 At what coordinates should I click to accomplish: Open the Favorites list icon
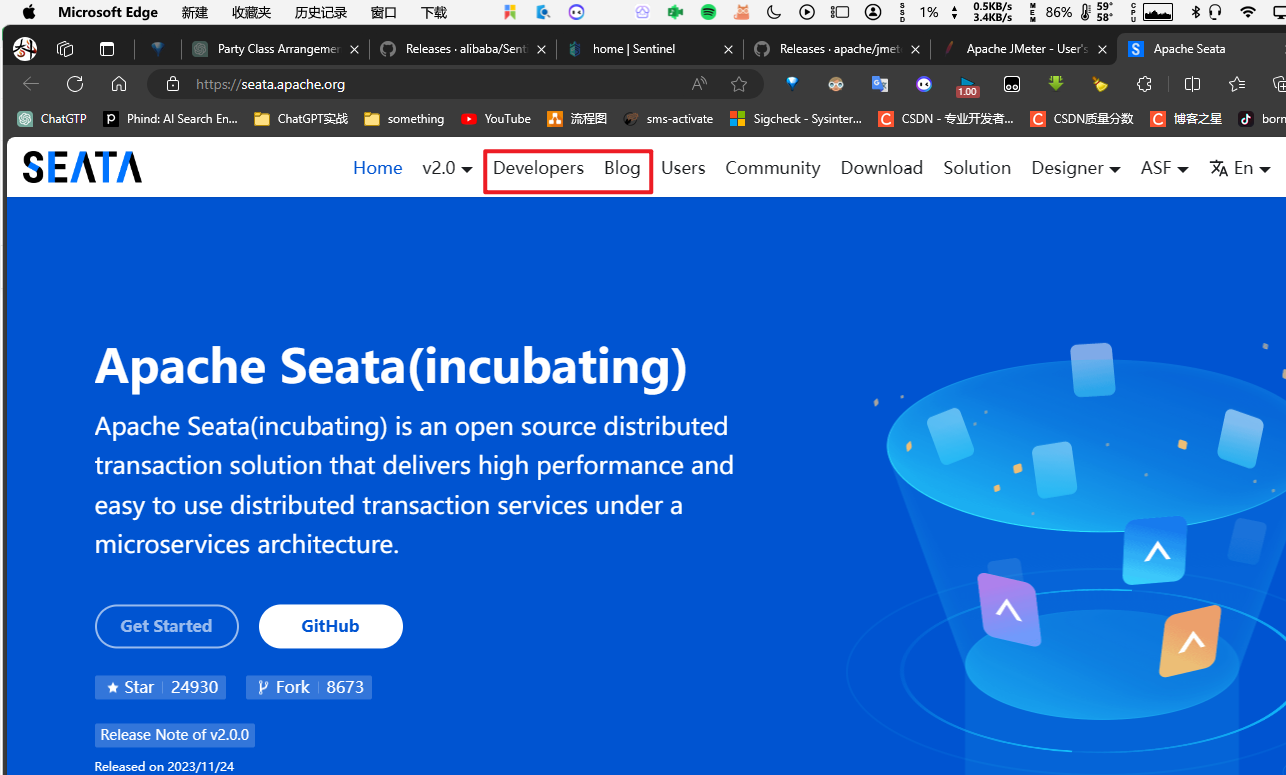(x=1237, y=84)
